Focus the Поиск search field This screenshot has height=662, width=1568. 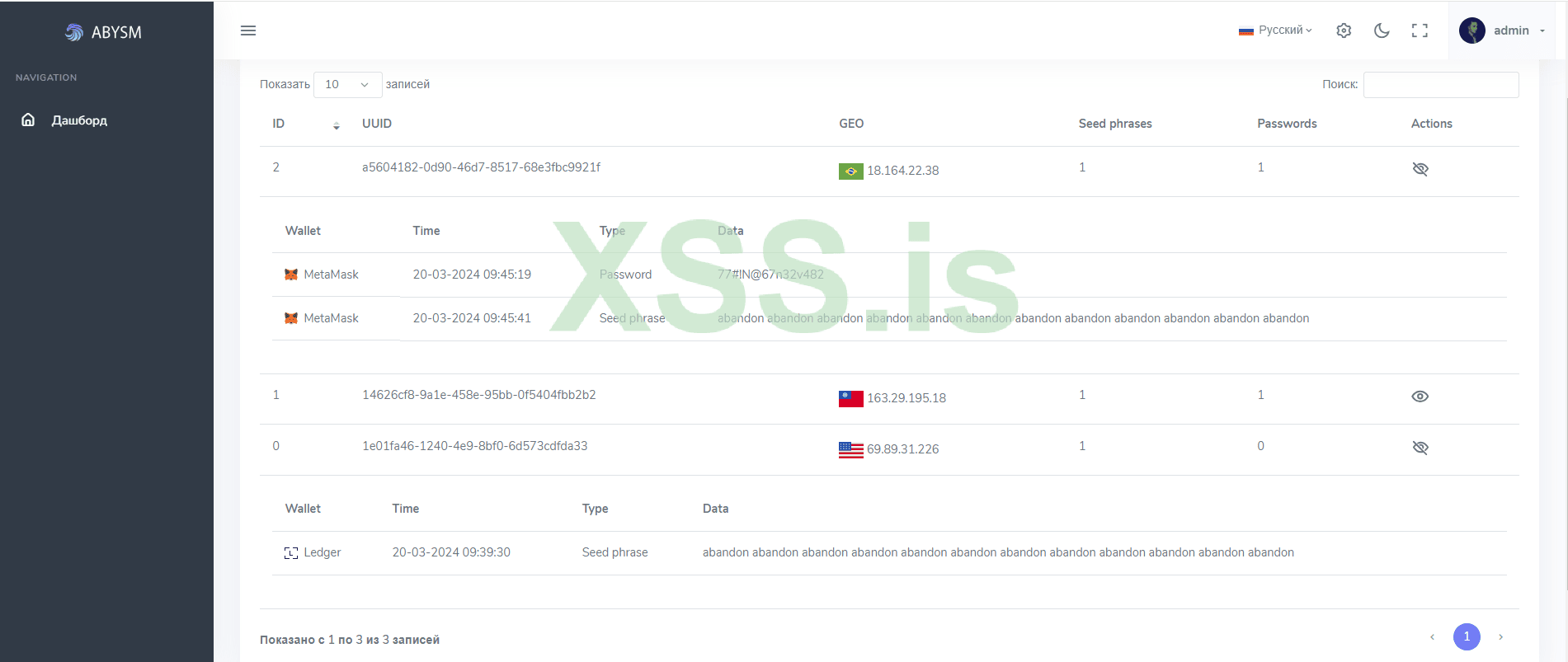point(1441,84)
